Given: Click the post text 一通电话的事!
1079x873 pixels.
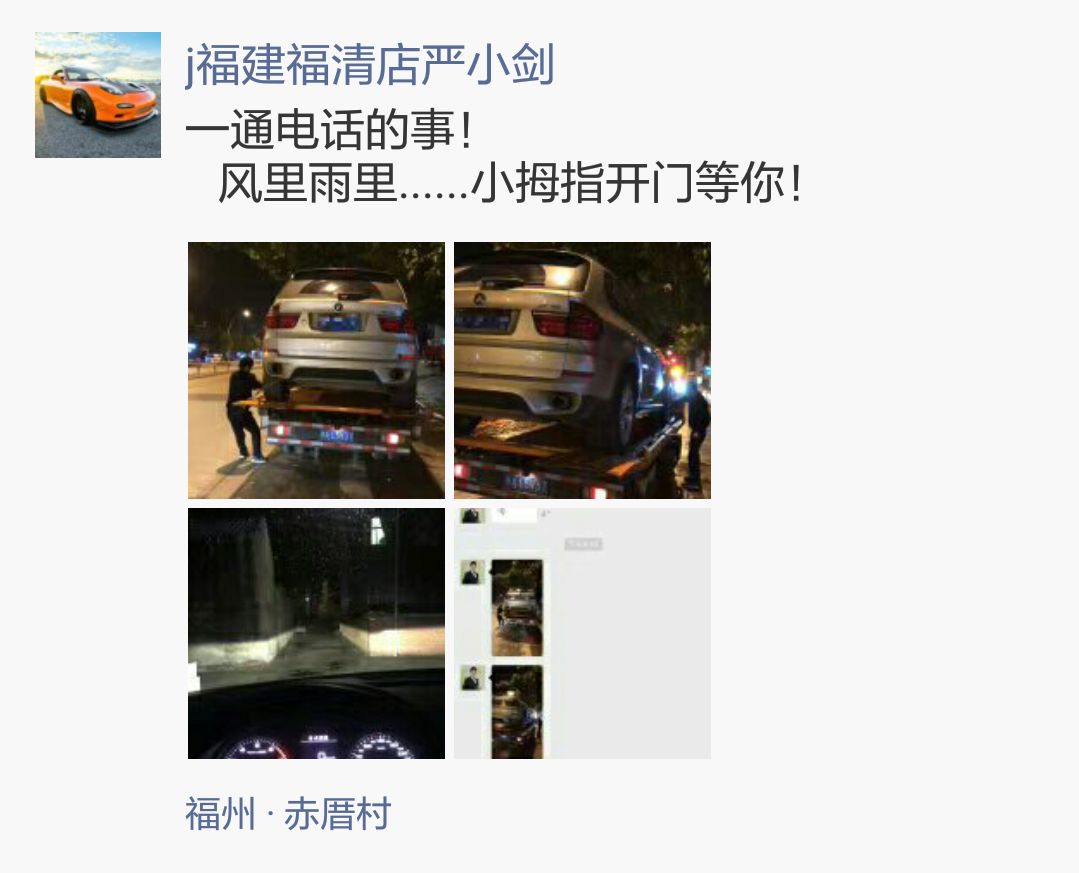Looking at the screenshot, I should [x=330, y=130].
